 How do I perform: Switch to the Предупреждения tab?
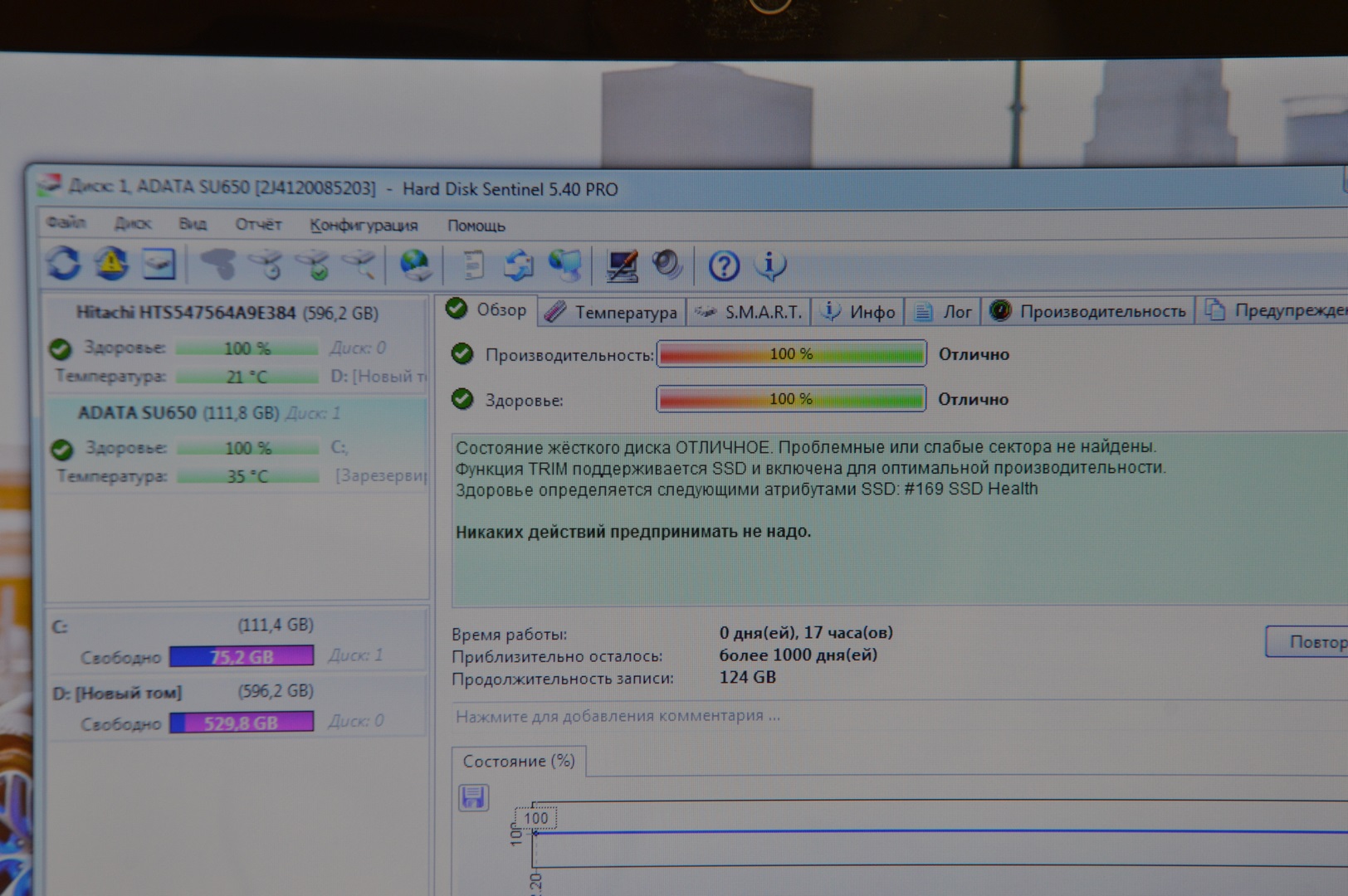tap(1274, 310)
